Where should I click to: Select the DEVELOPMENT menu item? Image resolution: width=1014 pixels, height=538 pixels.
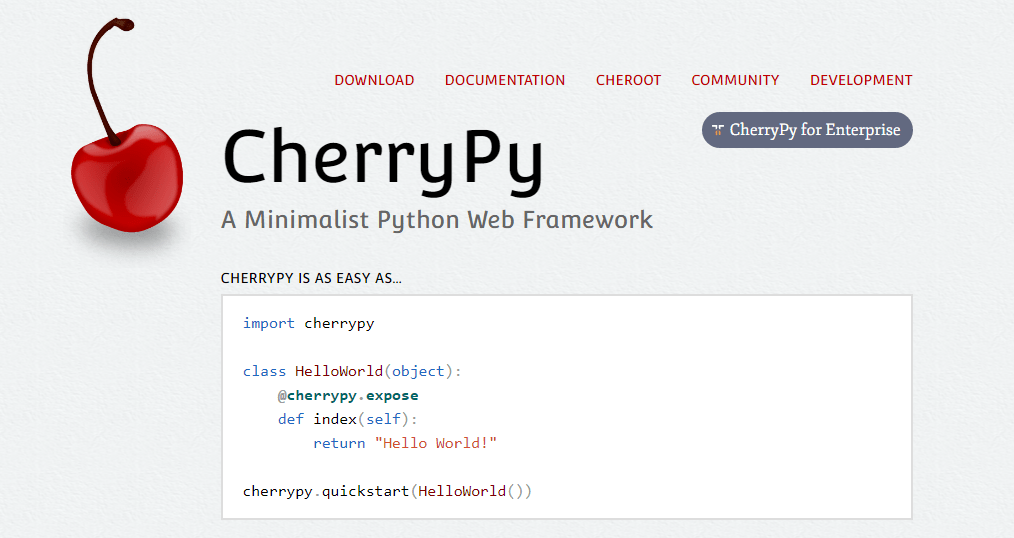pos(861,80)
